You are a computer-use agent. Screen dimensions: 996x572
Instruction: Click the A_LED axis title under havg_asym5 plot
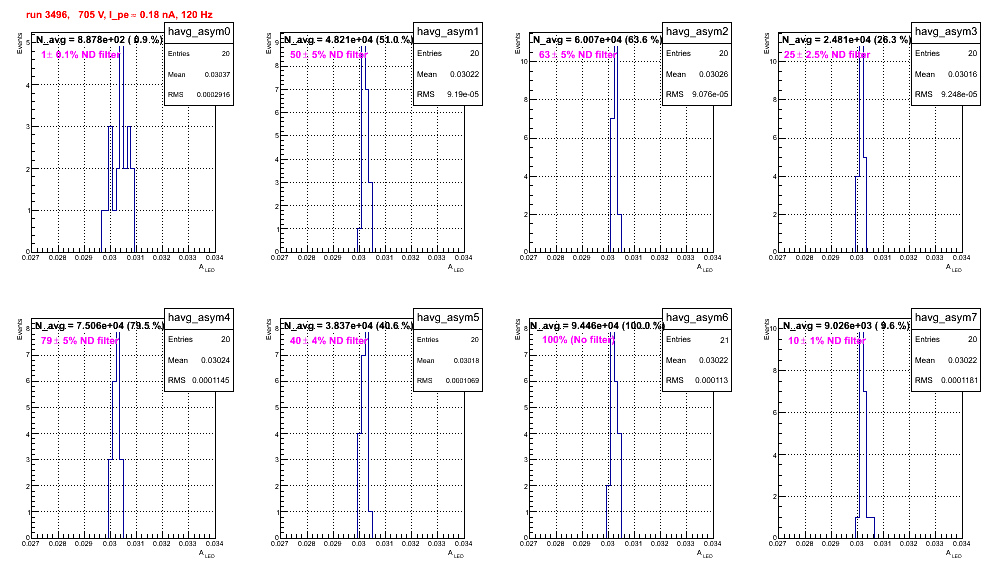(456, 554)
